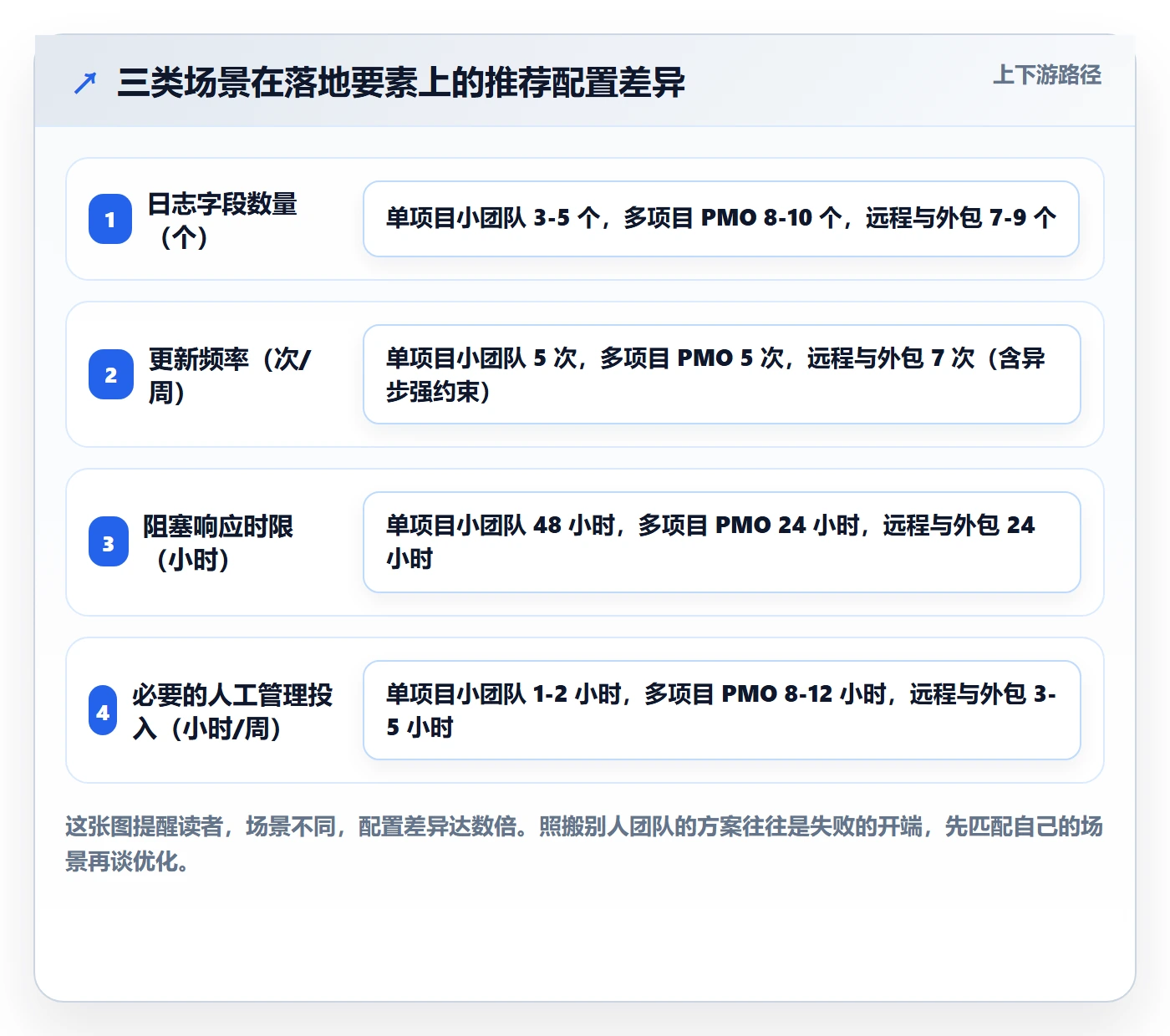This screenshot has height=1036, width=1170.
Task: Click the number 3 badge
Action: point(109,542)
